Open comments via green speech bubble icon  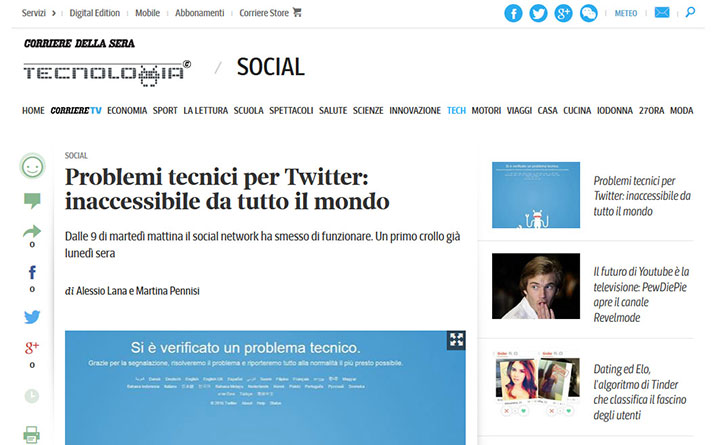[32, 201]
